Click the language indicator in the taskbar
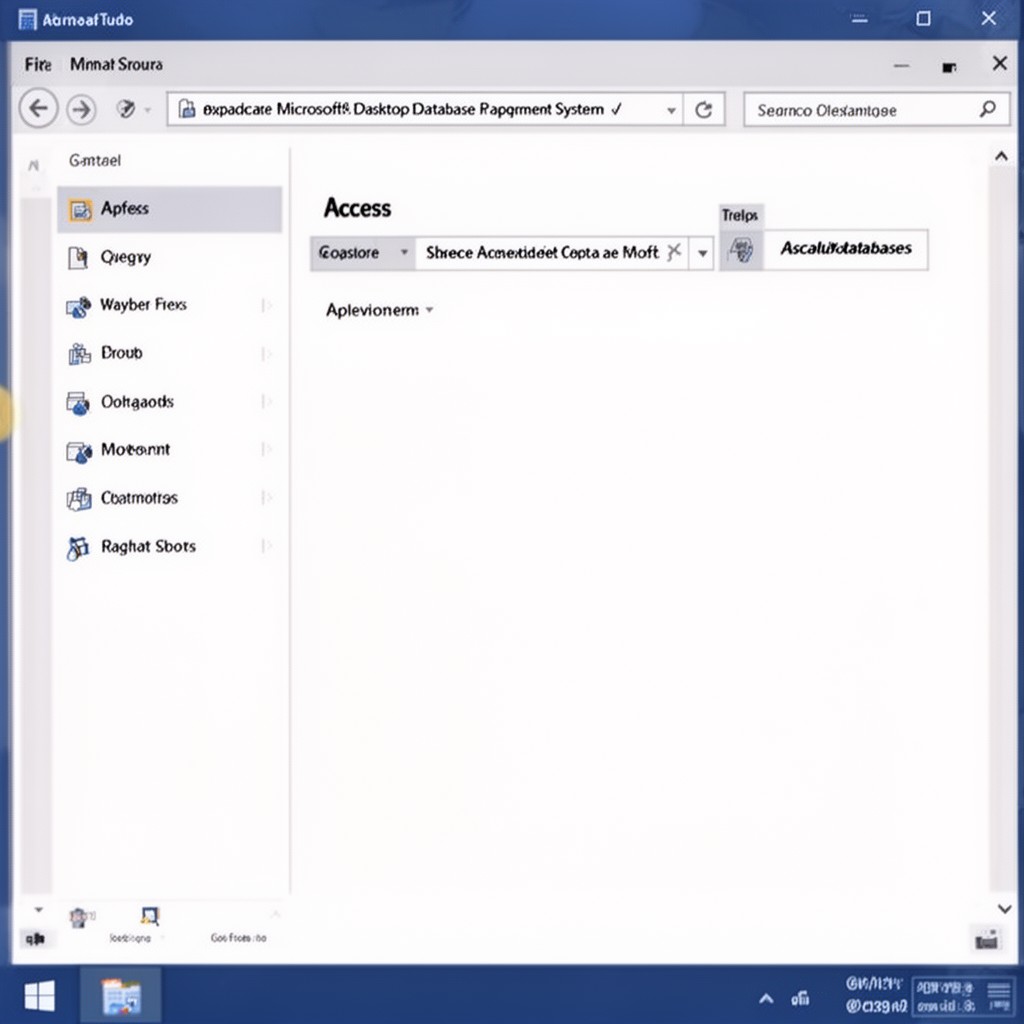This screenshot has width=1024, height=1024. point(946,996)
